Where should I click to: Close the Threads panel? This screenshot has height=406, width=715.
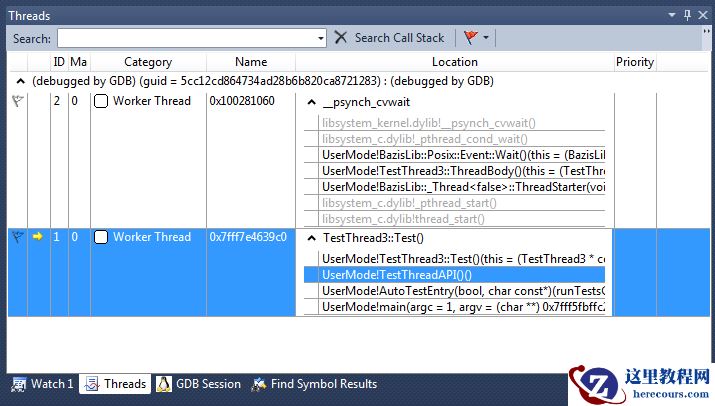[x=703, y=15]
